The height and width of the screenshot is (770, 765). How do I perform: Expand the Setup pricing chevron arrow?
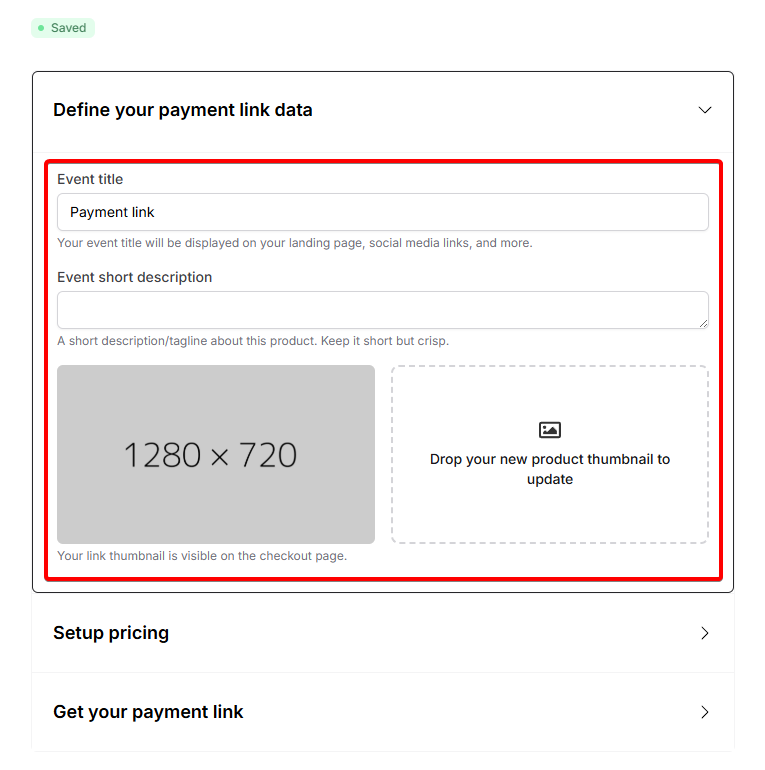tap(705, 633)
